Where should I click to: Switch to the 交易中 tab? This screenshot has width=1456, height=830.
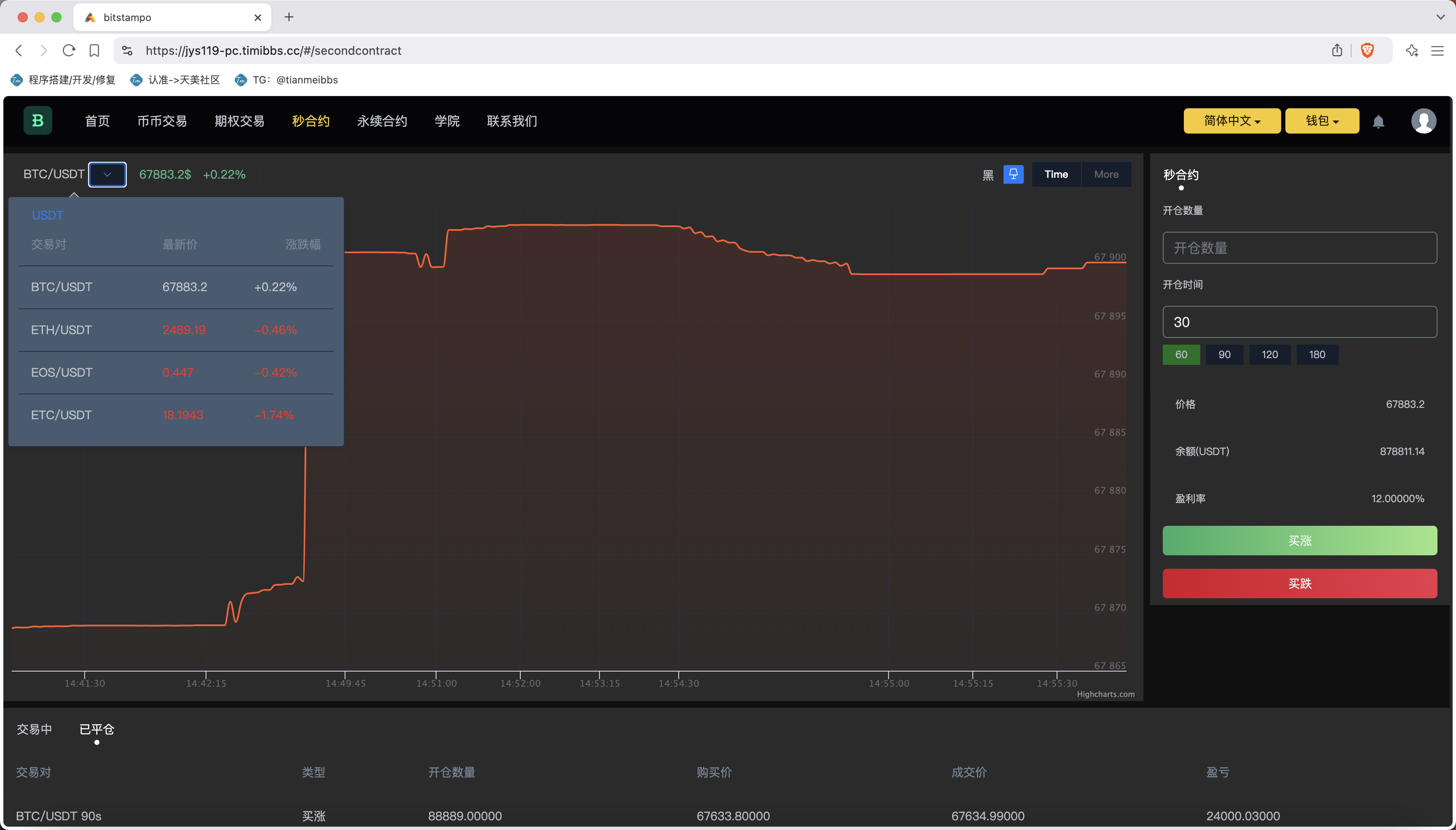[34, 729]
